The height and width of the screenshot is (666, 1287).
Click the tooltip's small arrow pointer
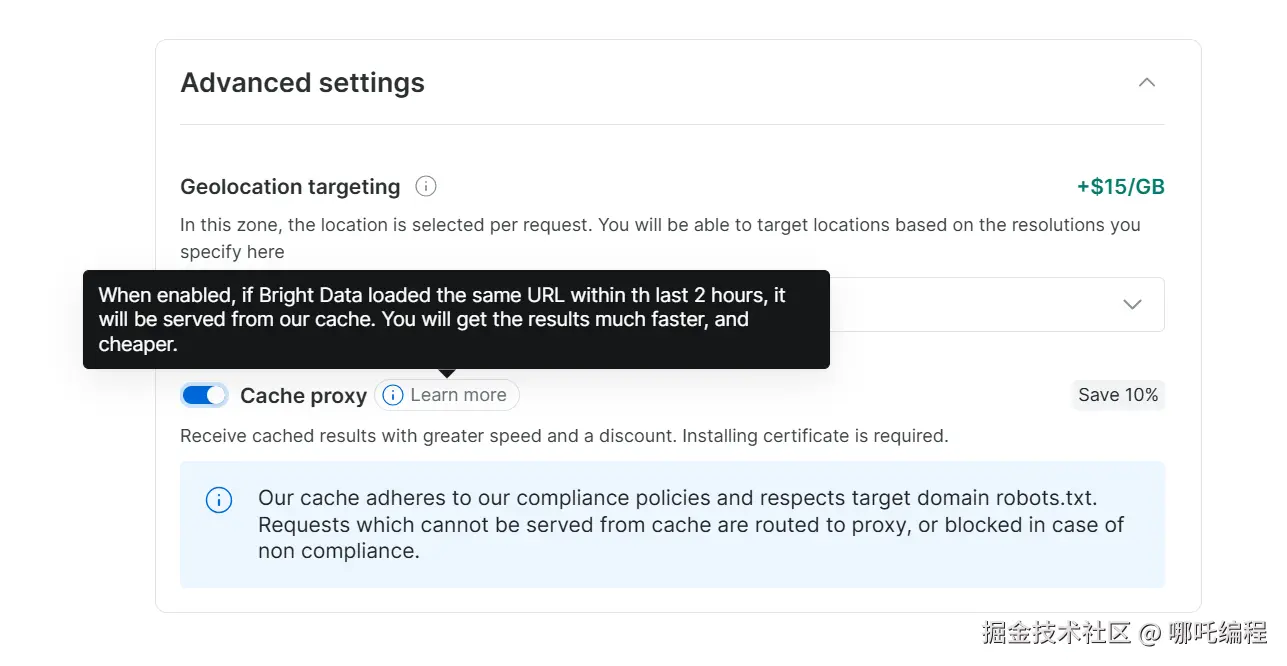tap(447, 373)
